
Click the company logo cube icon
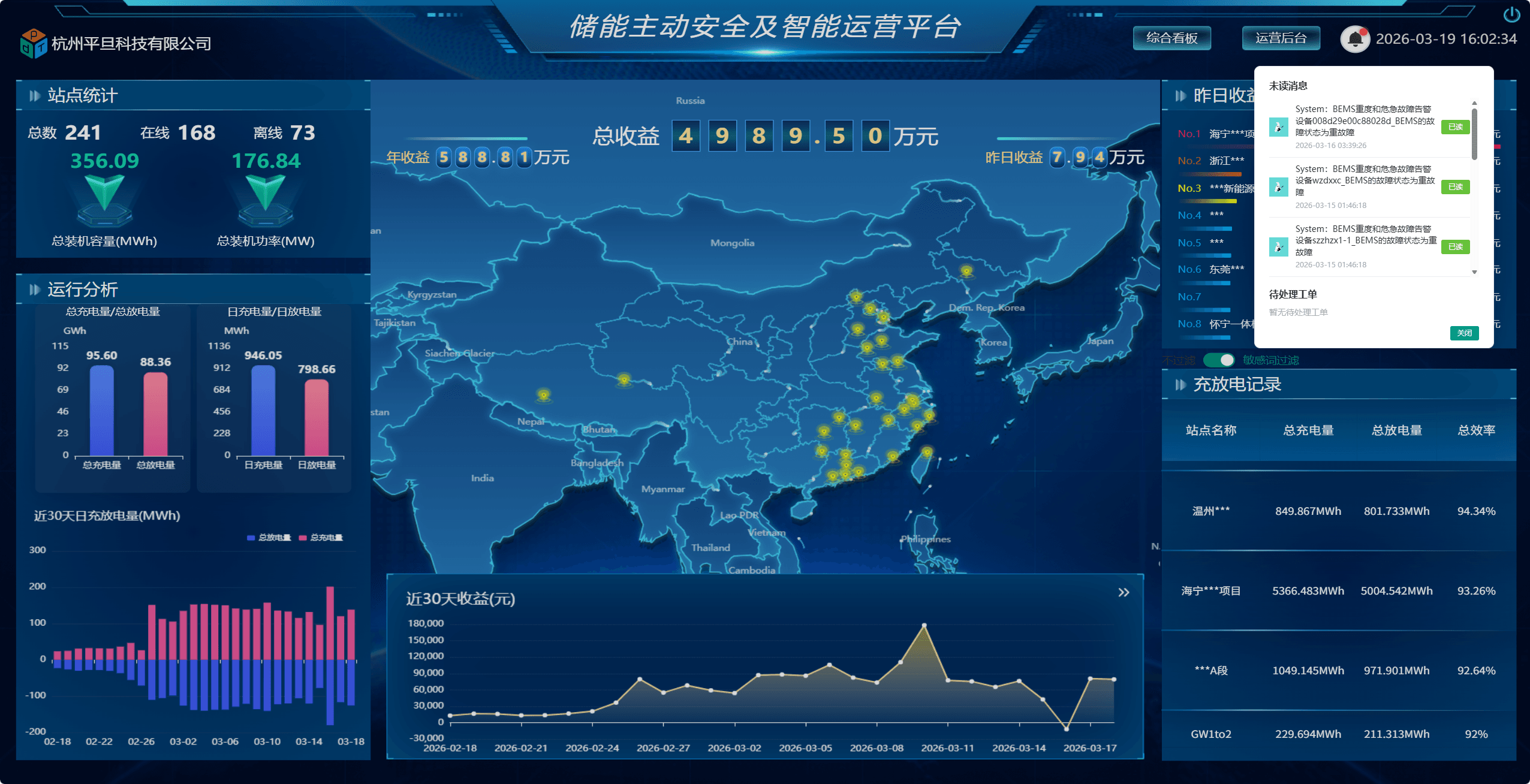click(x=33, y=44)
